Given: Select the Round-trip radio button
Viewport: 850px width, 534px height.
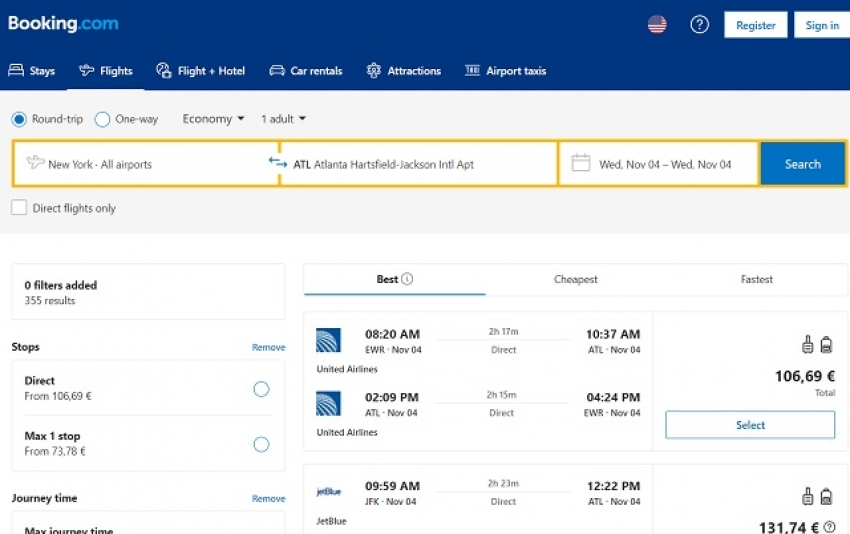Looking at the screenshot, I should pos(19,119).
